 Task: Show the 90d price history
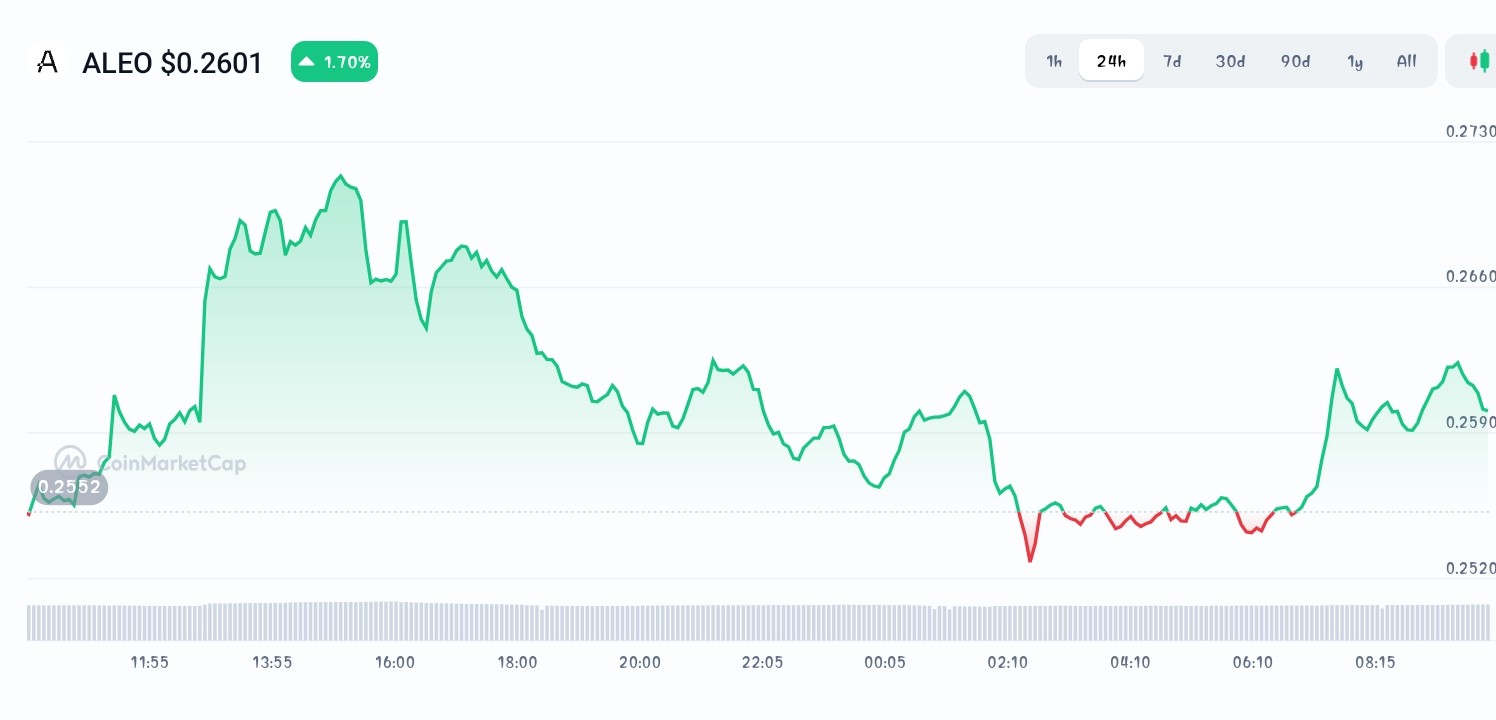coord(1295,61)
